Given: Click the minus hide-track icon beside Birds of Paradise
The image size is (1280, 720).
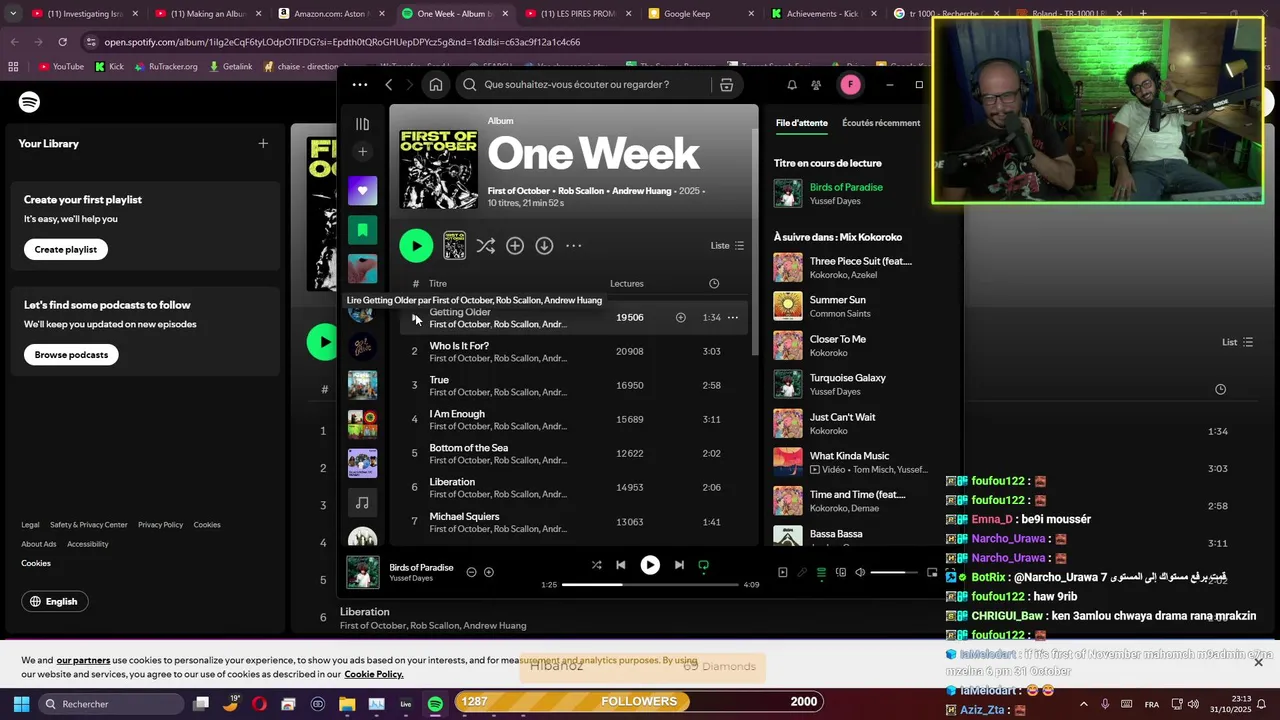Looking at the screenshot, I should pyautogui.click(x=472, y=572).
